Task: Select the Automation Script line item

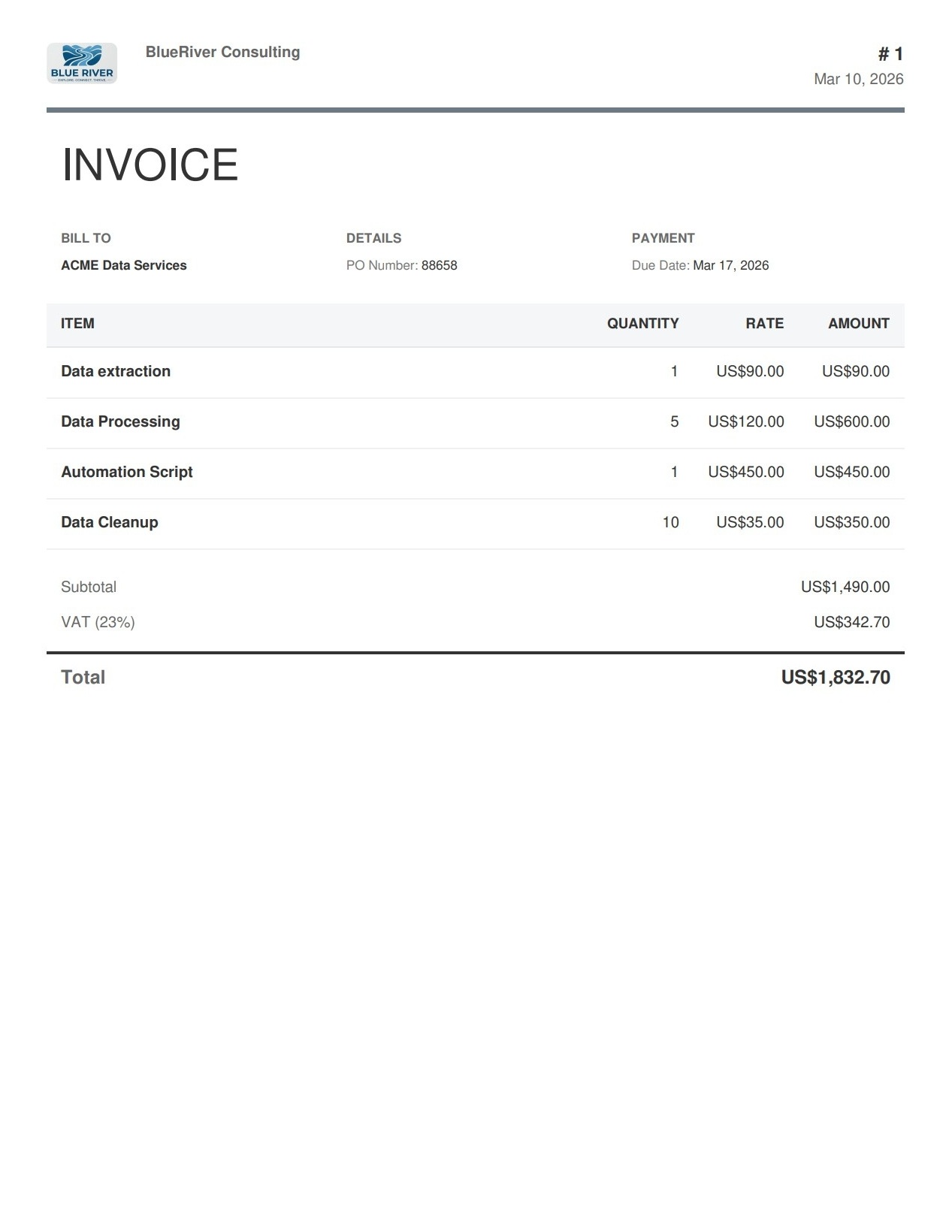Action: [127, 472]
